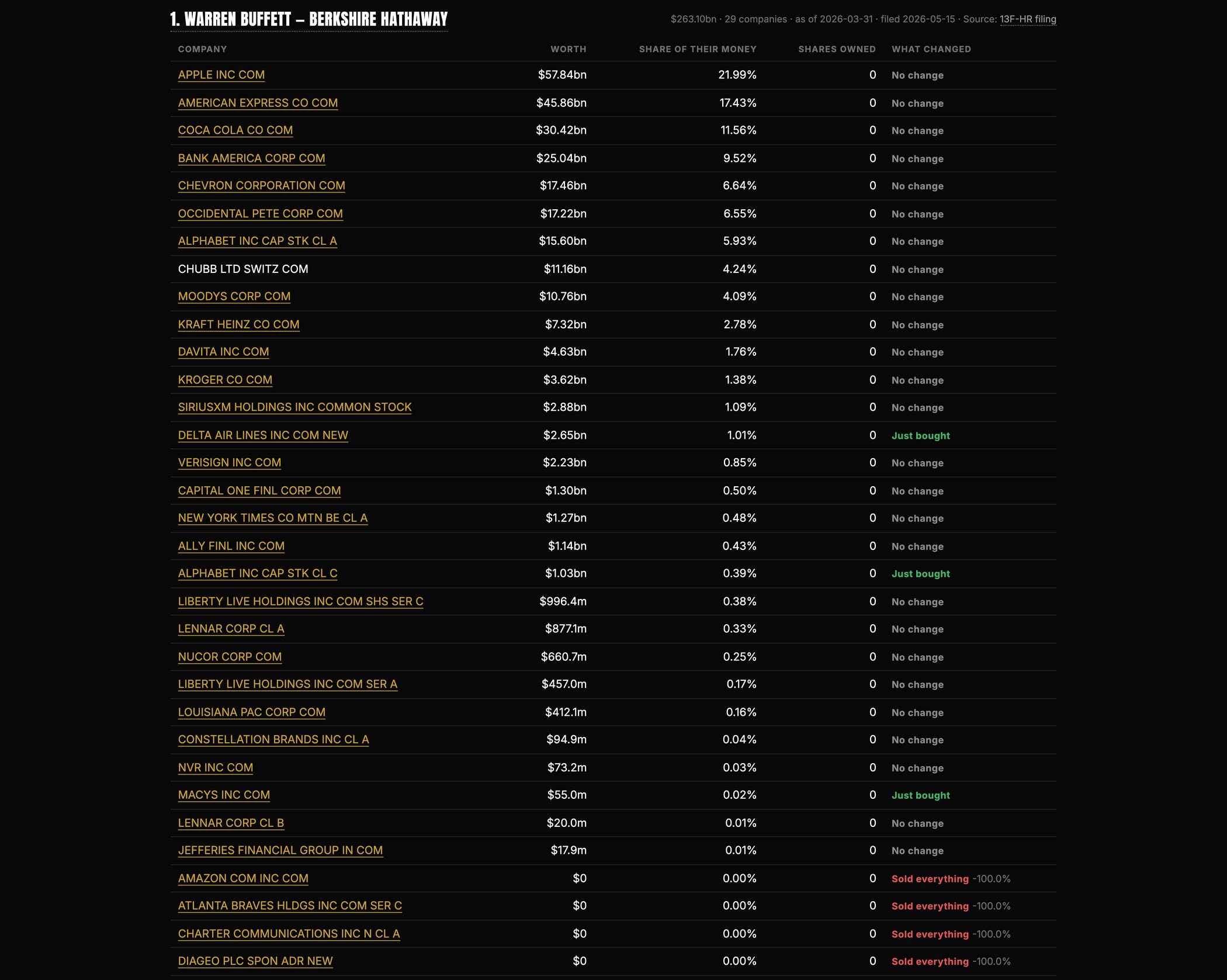Open LIBERTY LIVE HOLDINGS INC COM SER A
The width and height of the screenshot is (1227, 980).
[x=287, y=684]
